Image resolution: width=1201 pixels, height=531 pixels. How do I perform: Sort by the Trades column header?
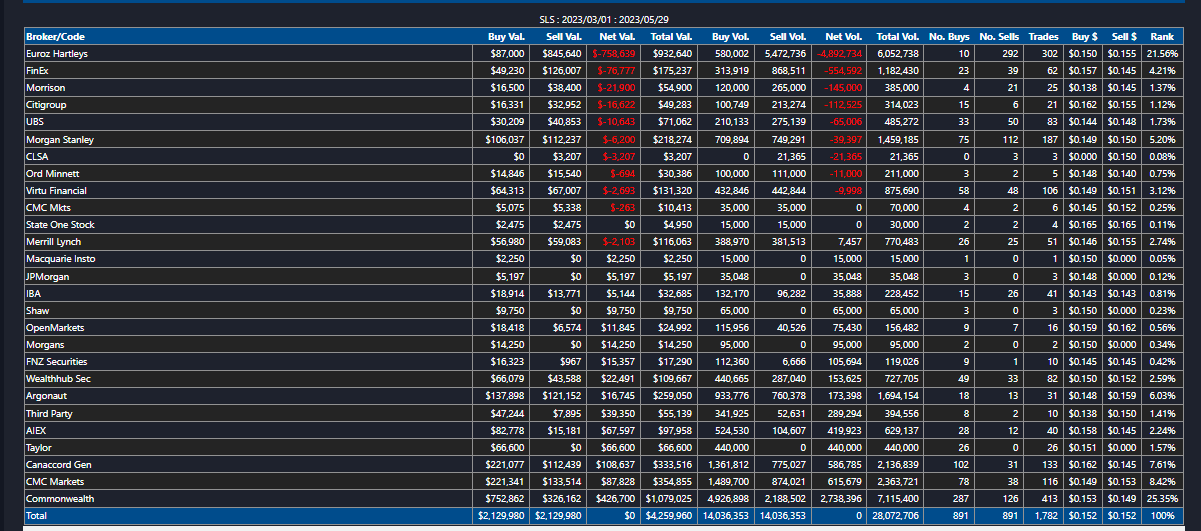(x=1045, y=36)
